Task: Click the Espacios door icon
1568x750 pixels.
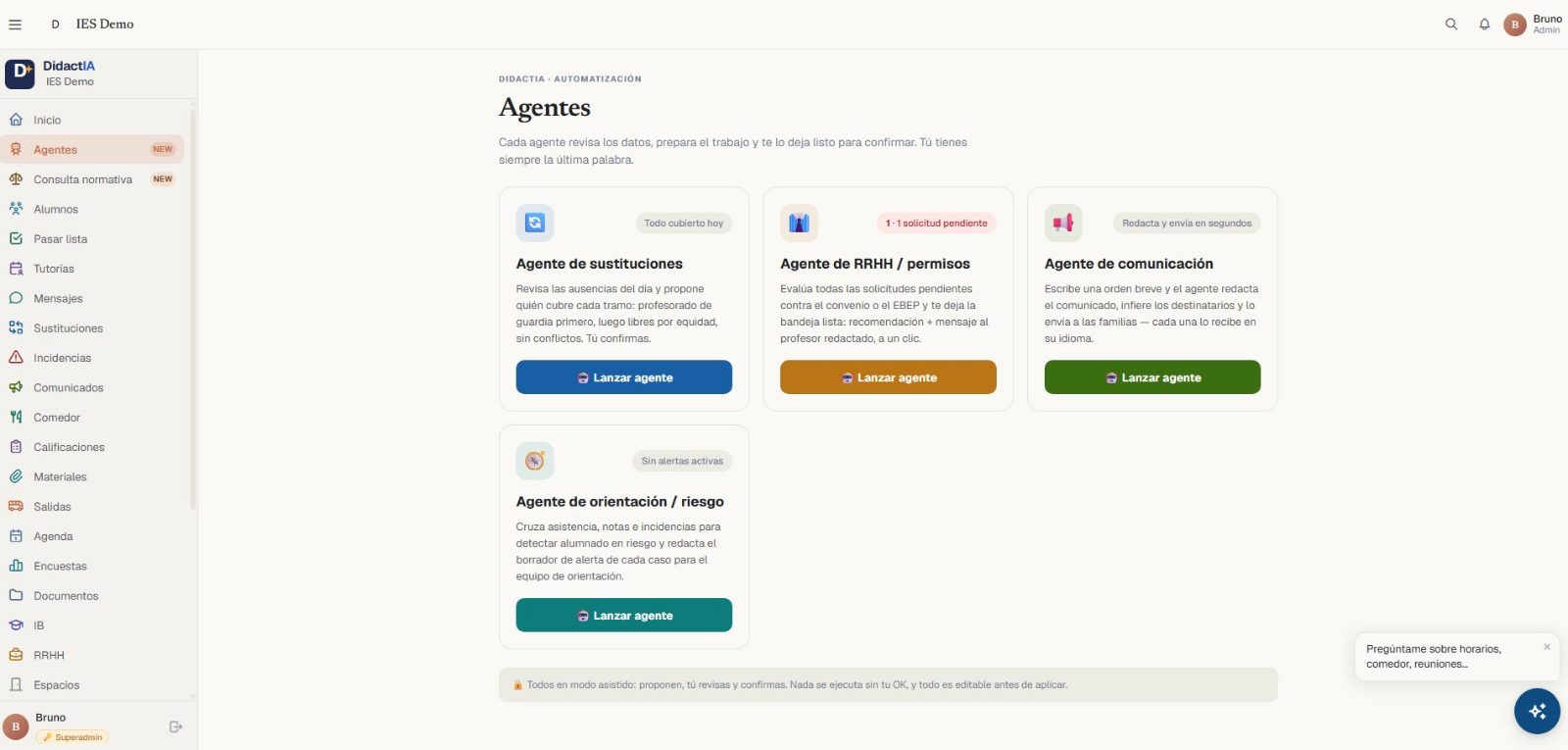Action: point(16,684)
